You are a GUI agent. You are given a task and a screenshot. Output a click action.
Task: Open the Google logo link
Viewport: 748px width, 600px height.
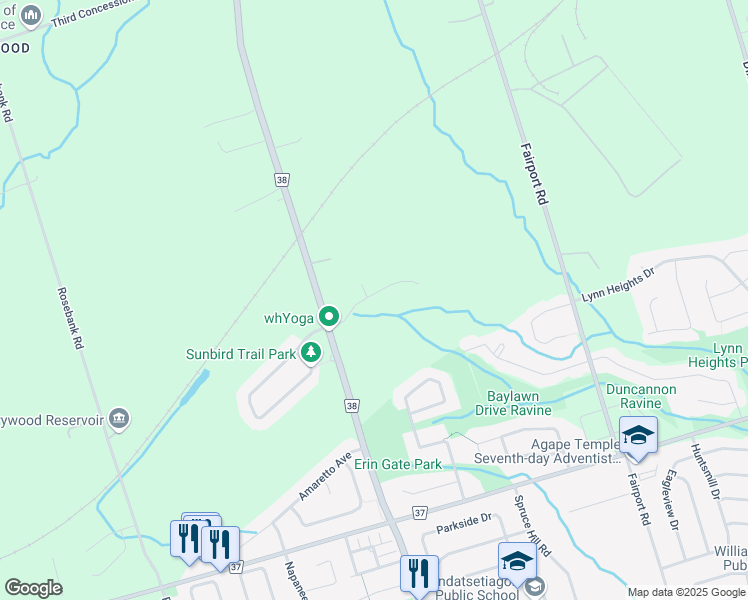coord(33,588)
